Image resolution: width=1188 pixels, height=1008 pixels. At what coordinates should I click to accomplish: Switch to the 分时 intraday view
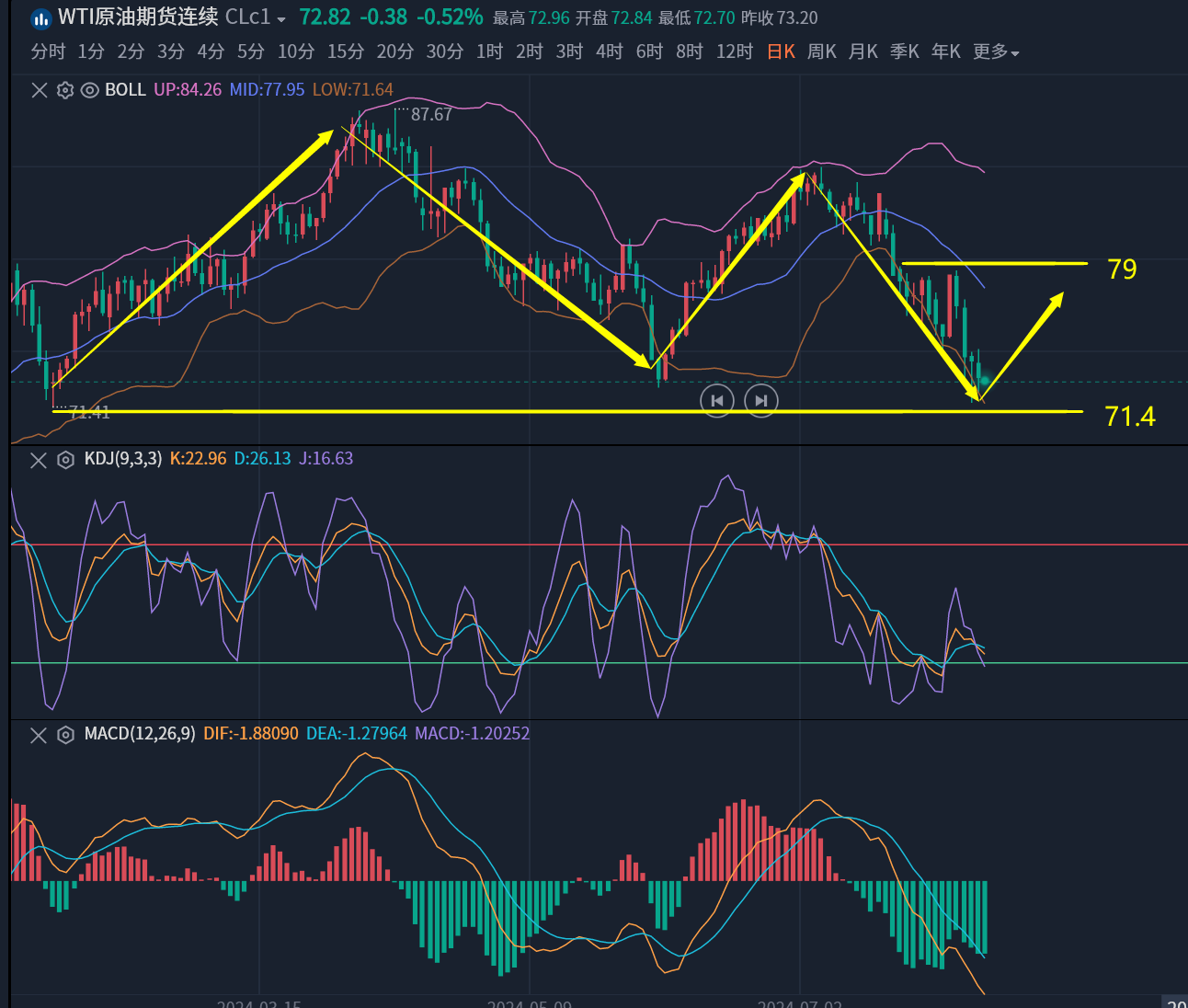tap(48, 52)
